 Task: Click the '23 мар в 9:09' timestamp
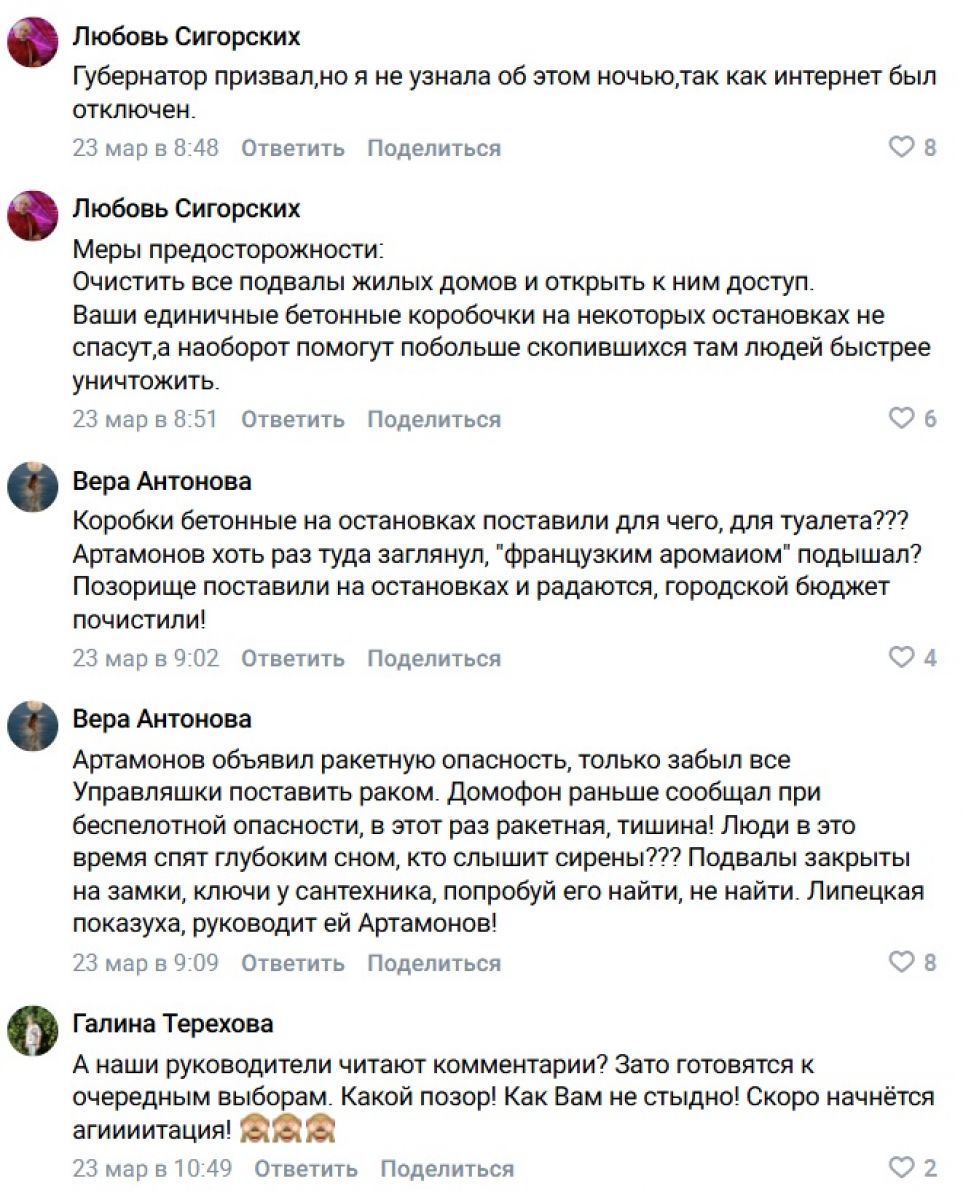145,964
